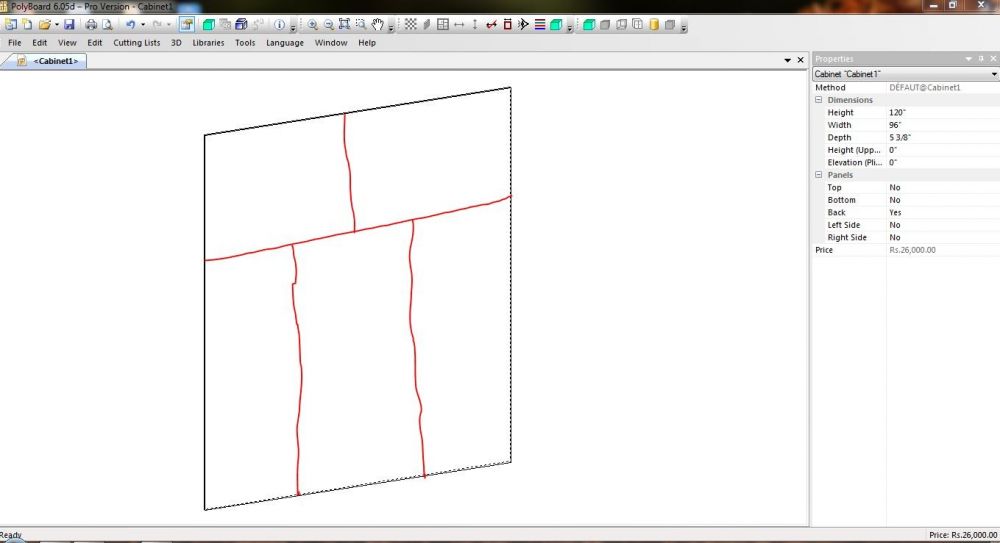Click the vertical double-arrow icon
The image size is (1000, 543).
coord(474,24)
